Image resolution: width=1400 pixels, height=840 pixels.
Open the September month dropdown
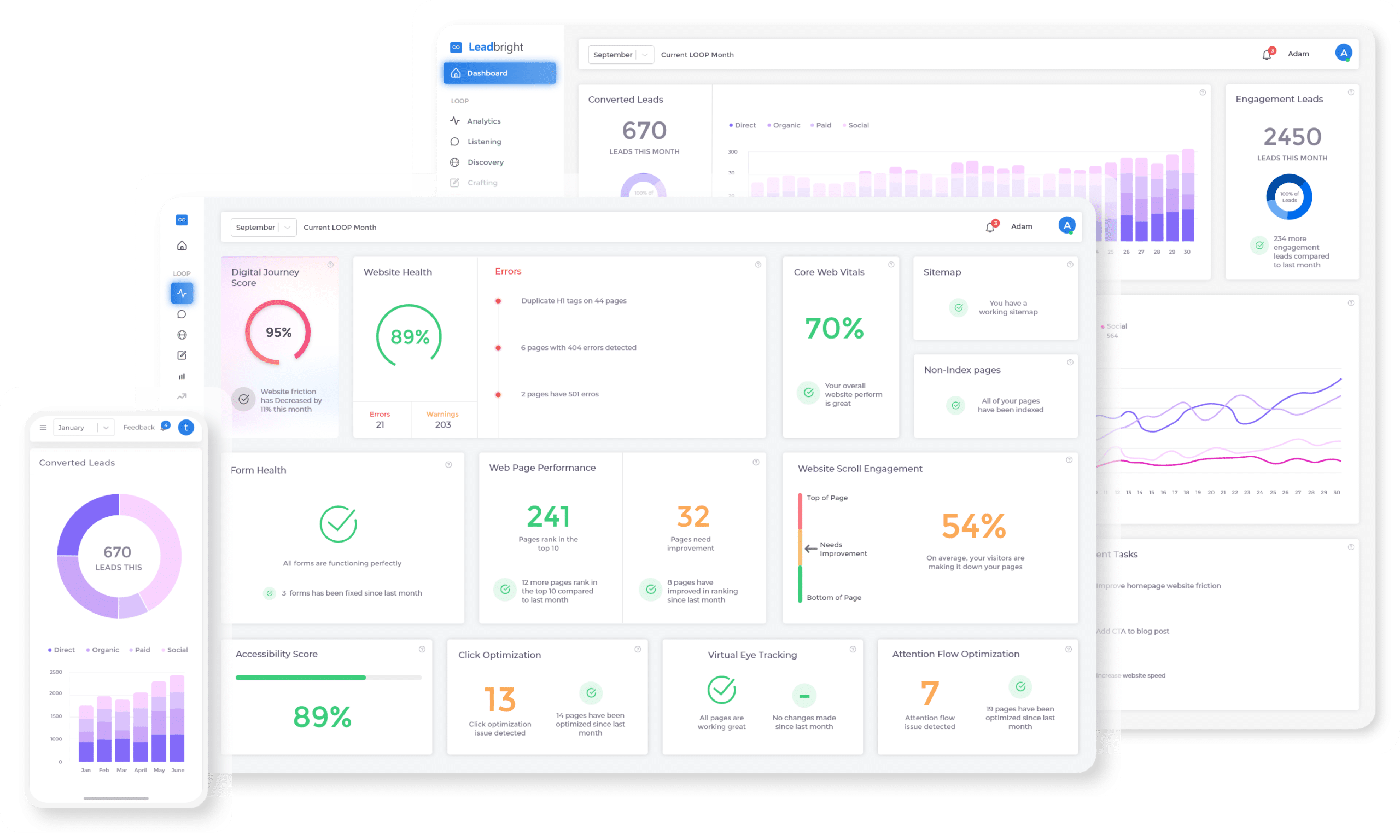(x=263, y=227)
